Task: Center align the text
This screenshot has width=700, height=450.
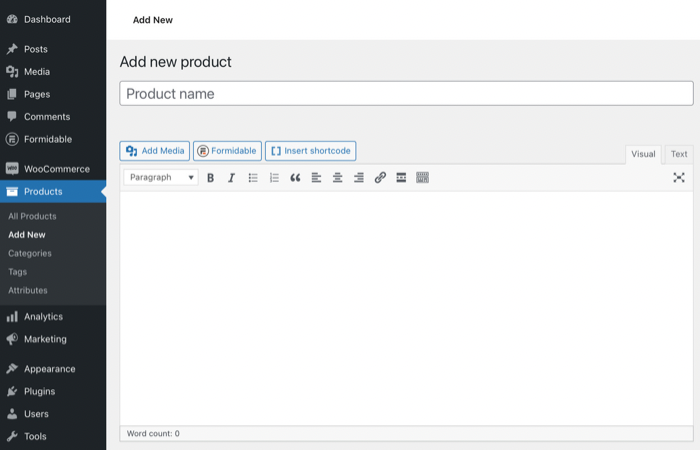Action: (338, 178)
